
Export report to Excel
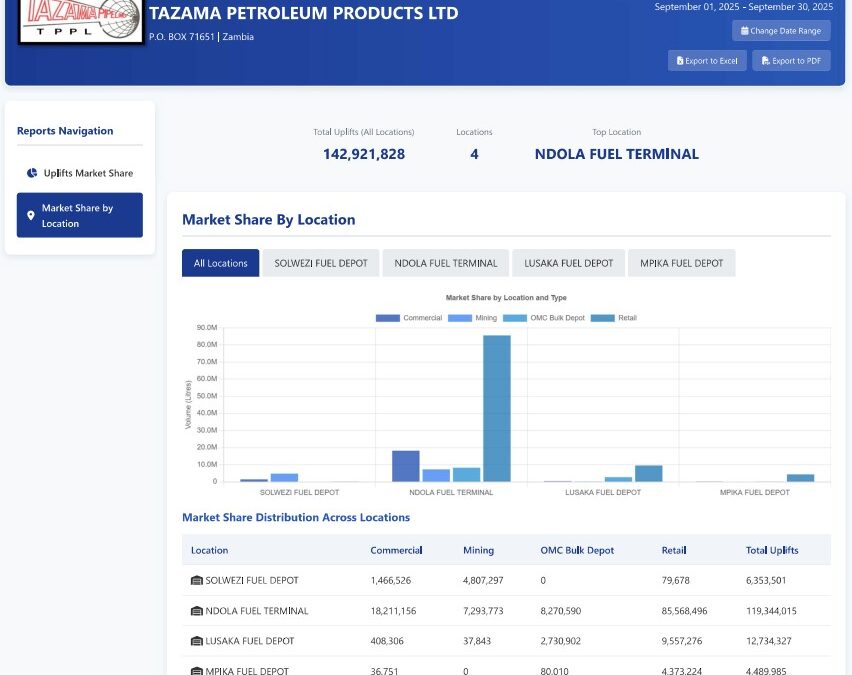(707, 61)
